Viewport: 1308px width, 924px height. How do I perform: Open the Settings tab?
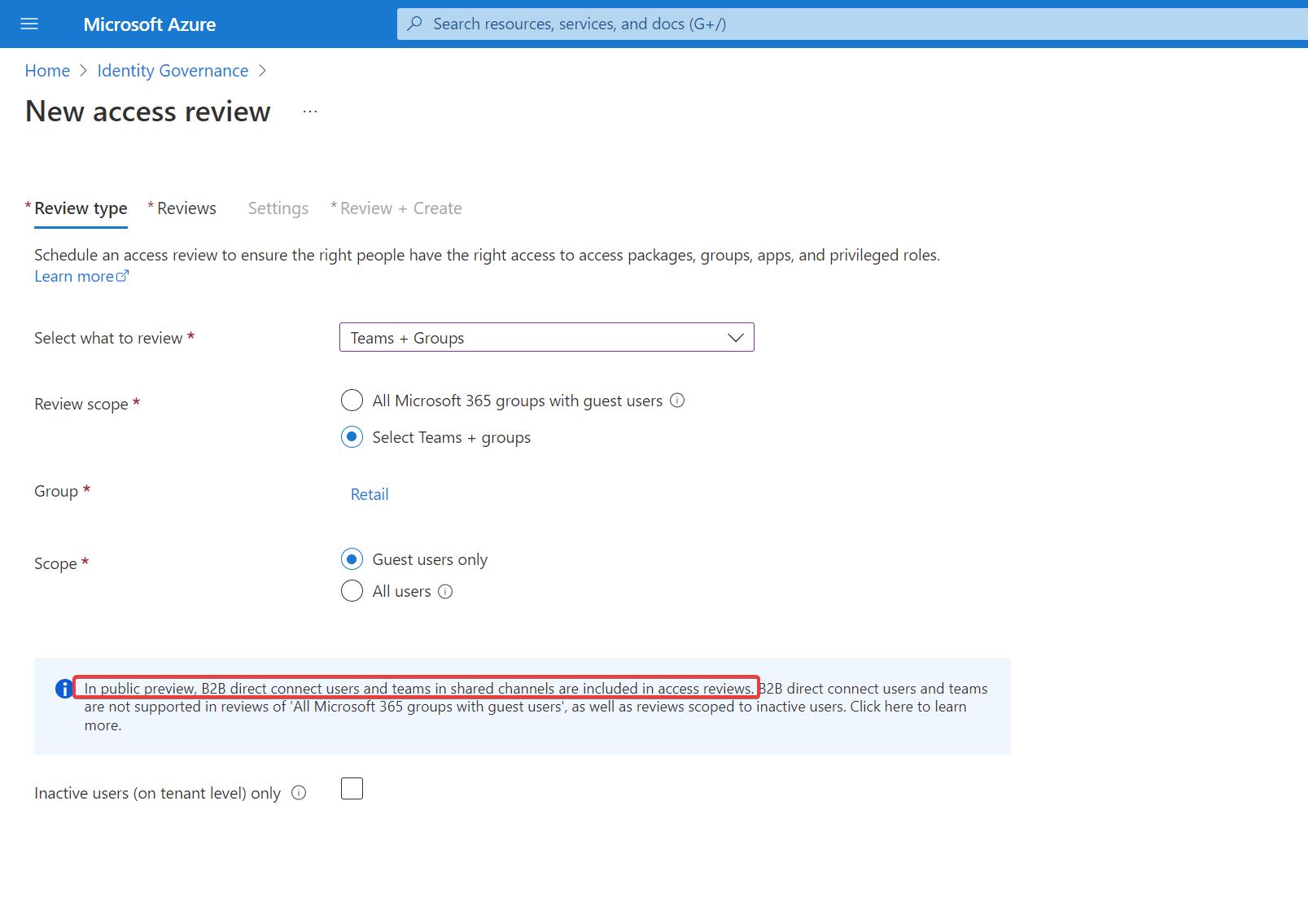pyautogui.click(x=278, y=208)
